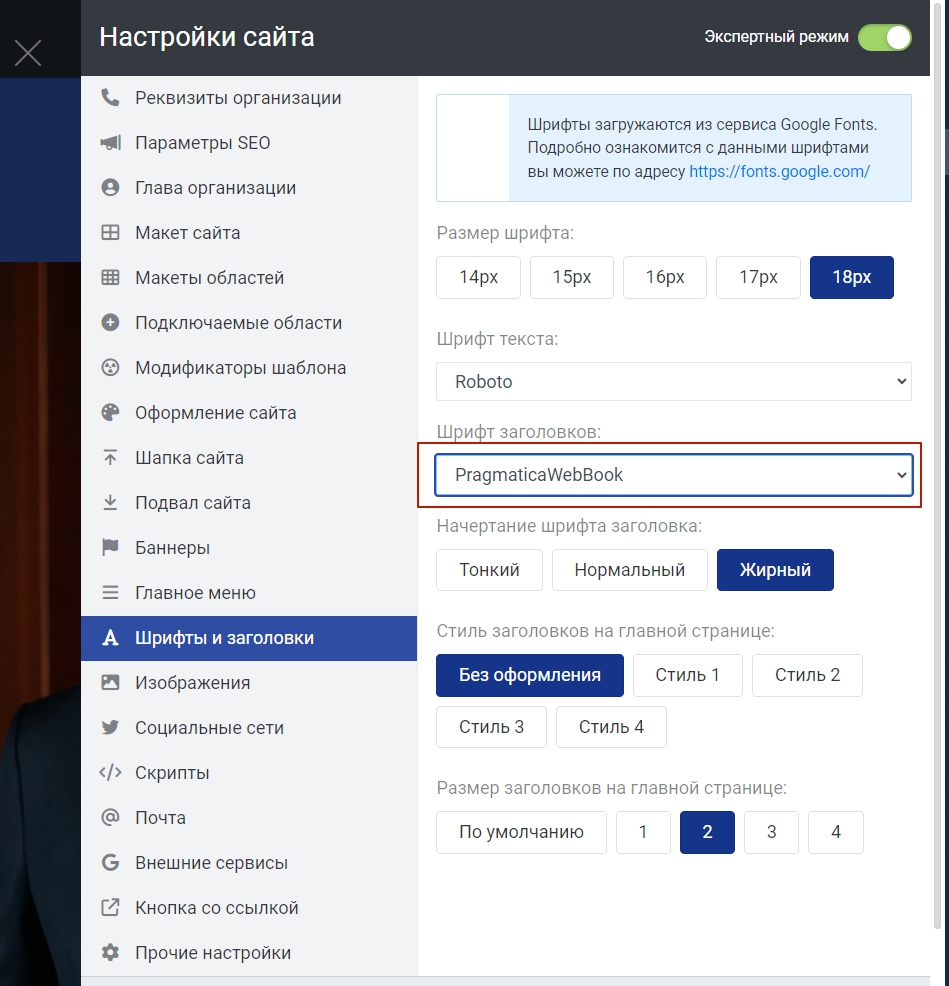The height and width of the screenshot is (986, 949).
Task: Choose Тонкий heading font weight
Action: point(489,570)
